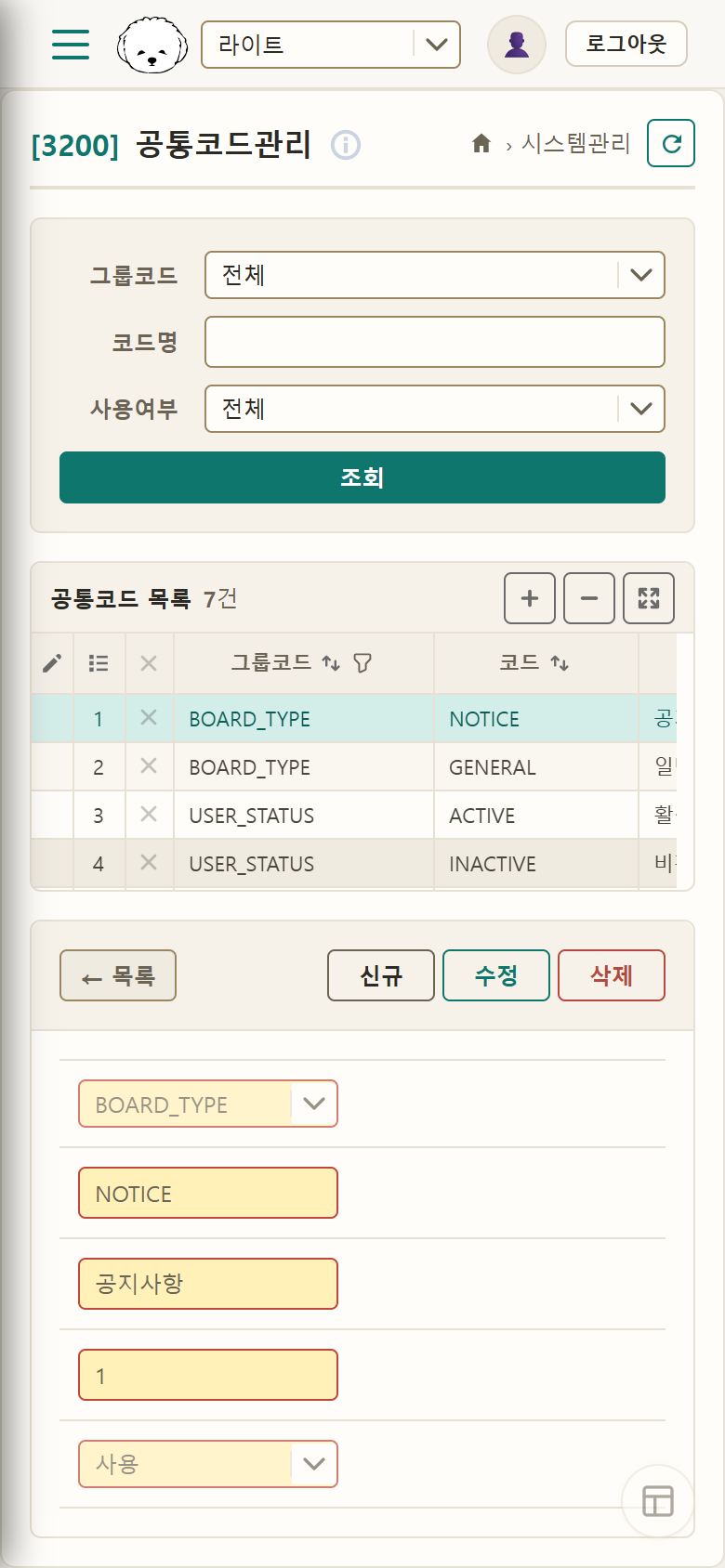This screenshot has width=725, height=1568.
Task: Click the list numbering column header
Action: (x=99, y=663)
